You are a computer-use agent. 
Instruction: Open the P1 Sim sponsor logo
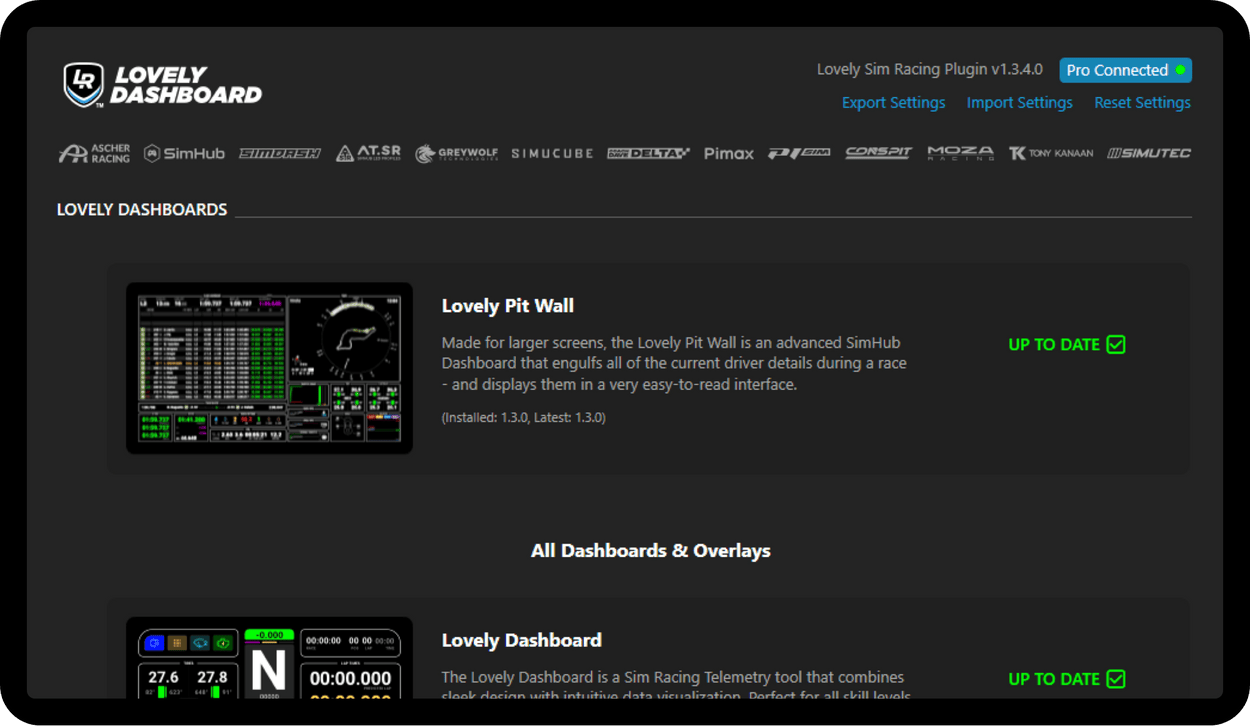(799, 153)
